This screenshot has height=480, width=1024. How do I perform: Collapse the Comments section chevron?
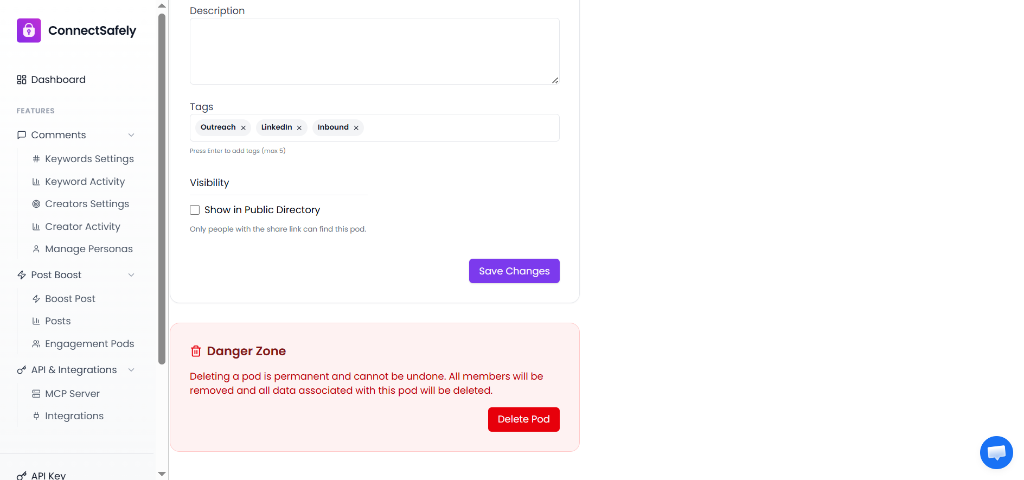pyautogui.click(x=131, y=135)
